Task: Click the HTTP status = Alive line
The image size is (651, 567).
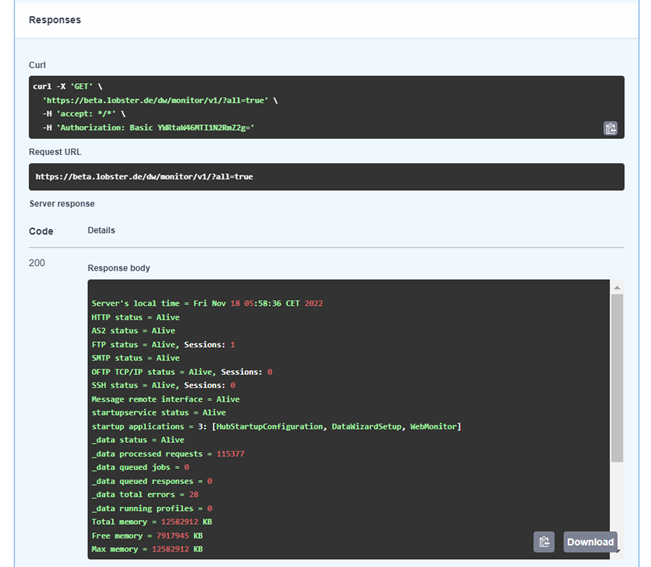Action: coord(133,317)
